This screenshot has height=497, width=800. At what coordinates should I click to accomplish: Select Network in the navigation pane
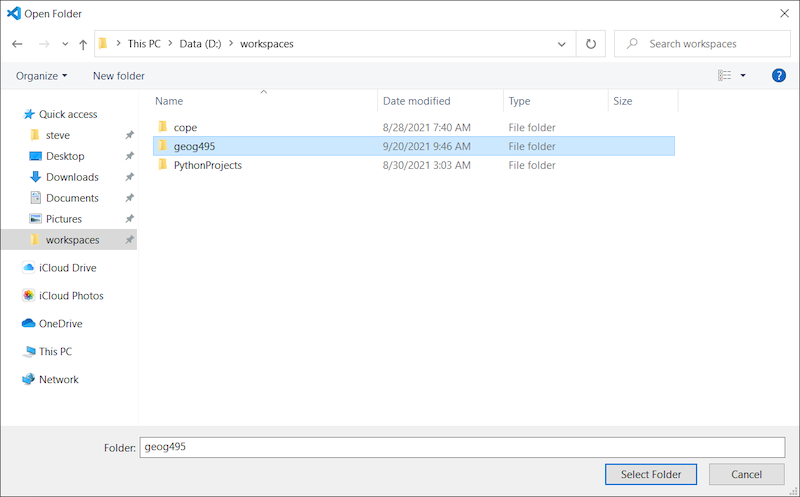point(58,380)
